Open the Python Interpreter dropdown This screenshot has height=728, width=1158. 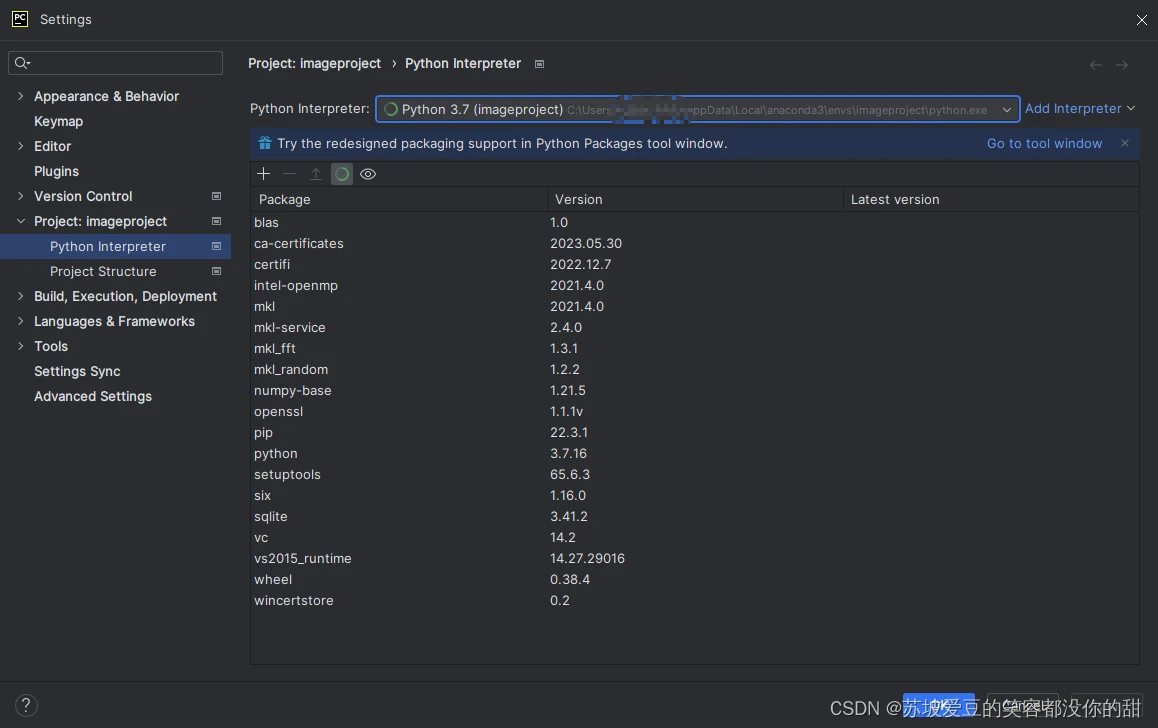(x=1007, y=109)
